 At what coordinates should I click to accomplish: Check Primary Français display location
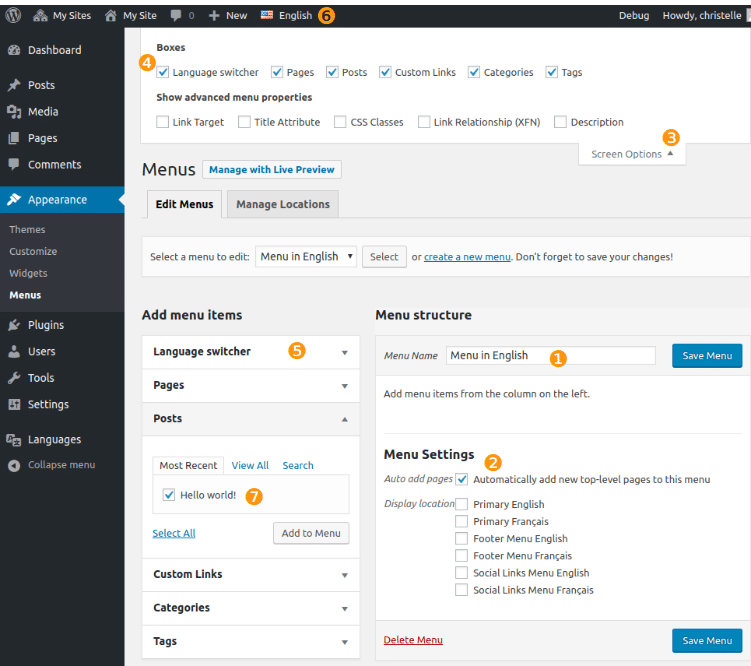462,521
